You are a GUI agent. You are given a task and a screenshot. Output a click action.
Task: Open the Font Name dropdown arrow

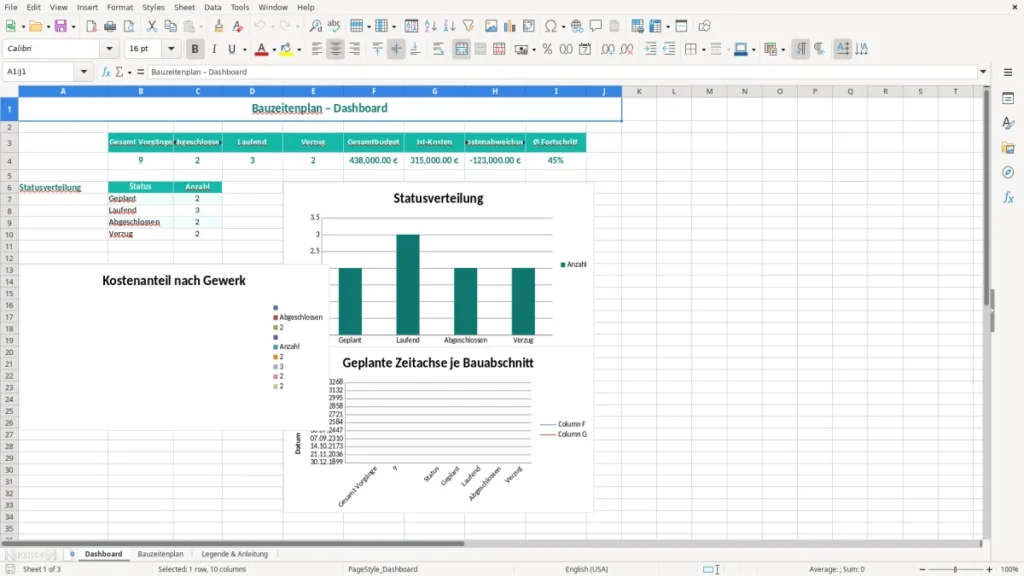click(109, 49)
